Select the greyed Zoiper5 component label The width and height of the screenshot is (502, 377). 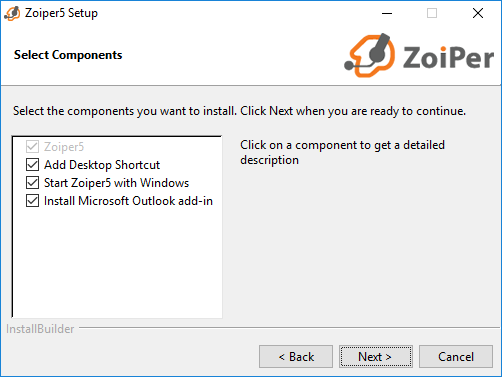click(x=64, y=147)
